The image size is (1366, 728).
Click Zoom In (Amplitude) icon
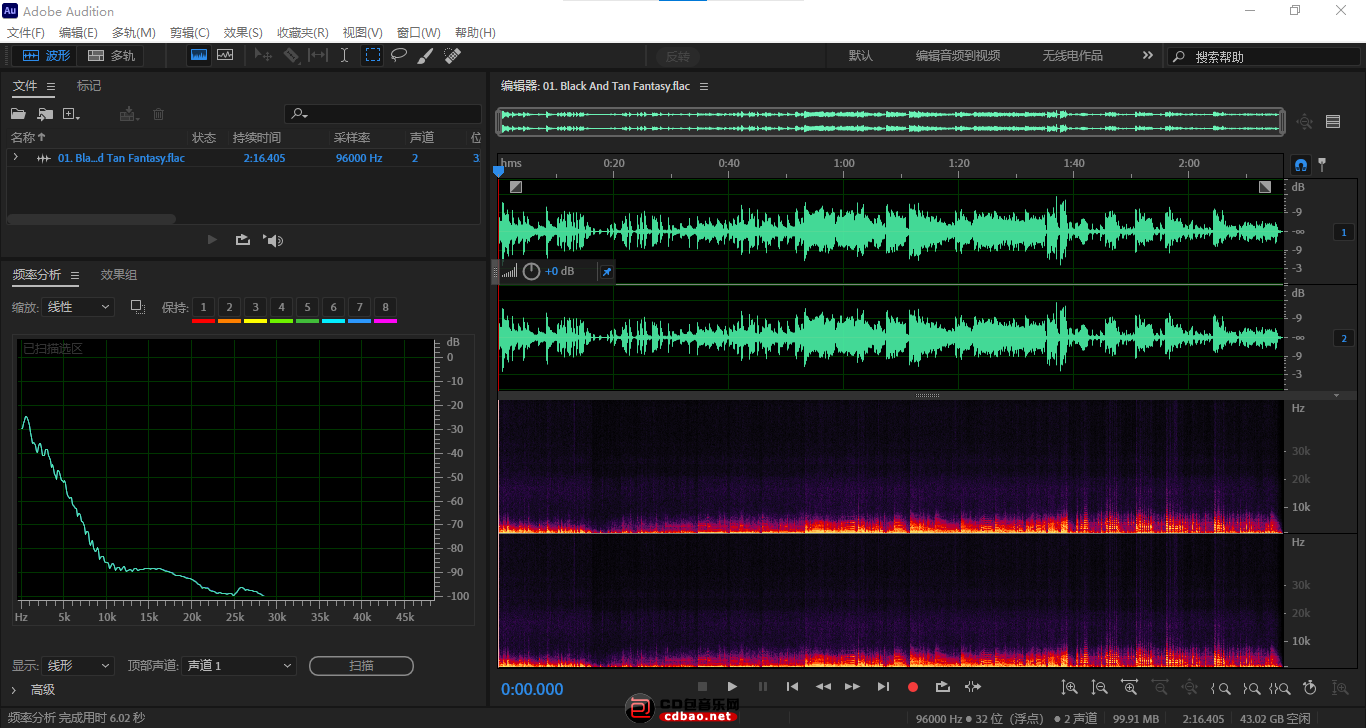(x=1070, y=687)
